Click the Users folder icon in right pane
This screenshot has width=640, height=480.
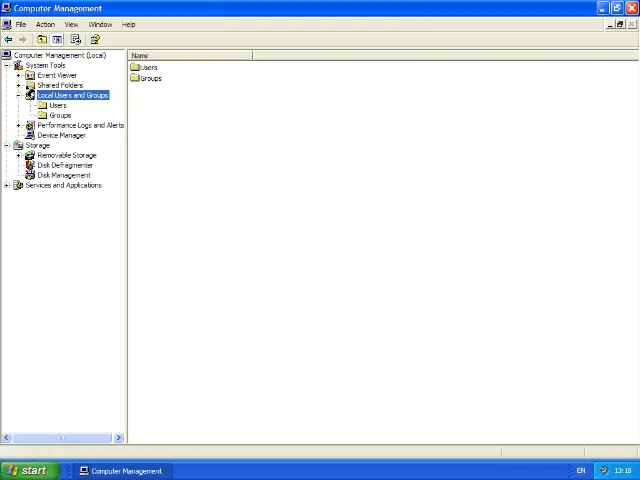coord(135,67)
